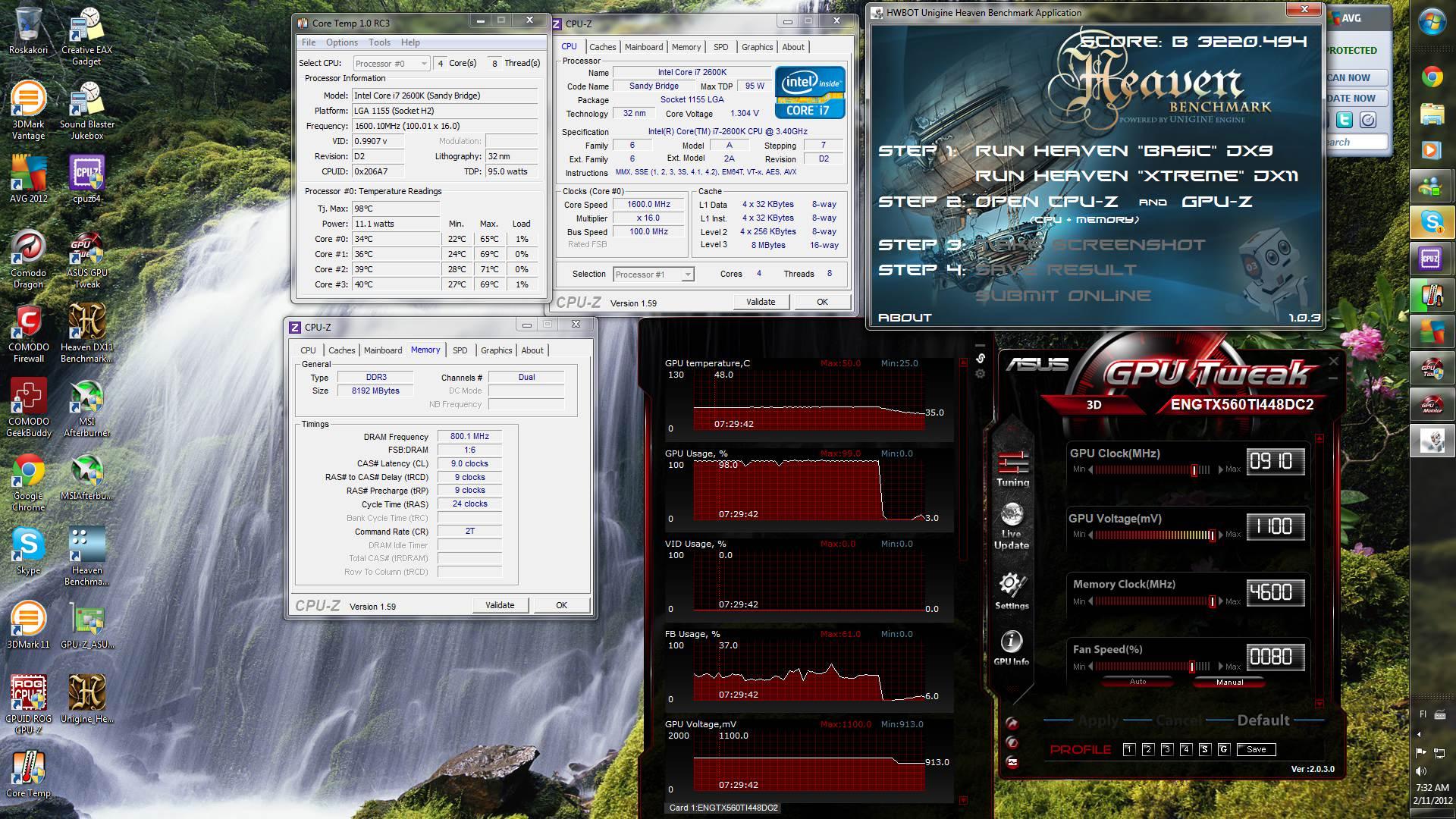Select the G profile in GPU Tweak
This screenshot has width=1456, height=819.
tap(1223, 749)
